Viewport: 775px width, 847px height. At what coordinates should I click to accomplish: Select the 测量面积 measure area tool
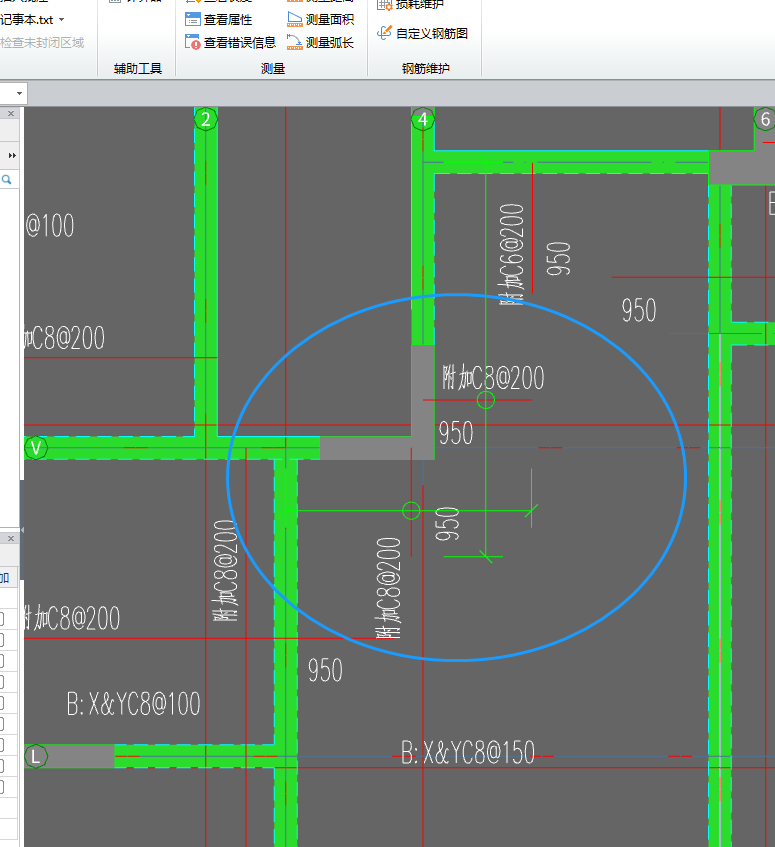tap(321, 19)
